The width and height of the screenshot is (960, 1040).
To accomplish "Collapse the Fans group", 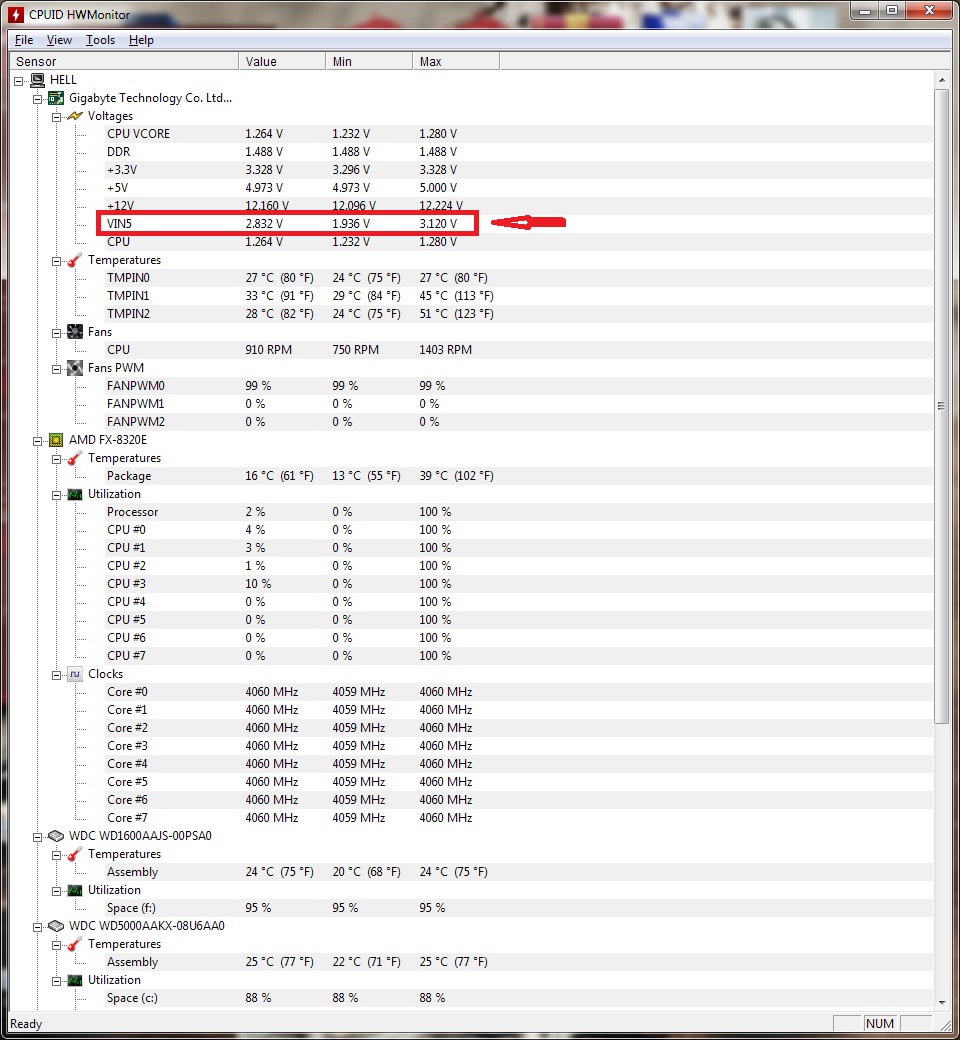I will pyautogui.click(x=56, y=333).
